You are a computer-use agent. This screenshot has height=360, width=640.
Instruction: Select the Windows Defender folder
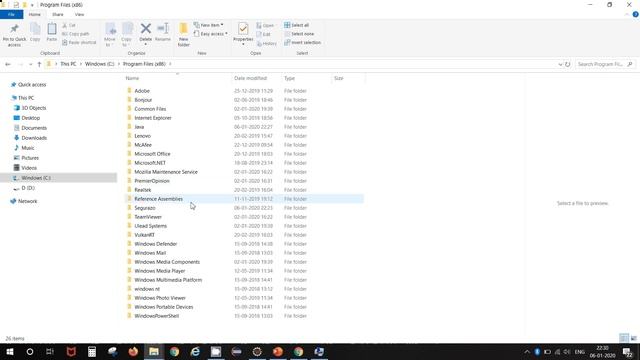click(156, 244)
